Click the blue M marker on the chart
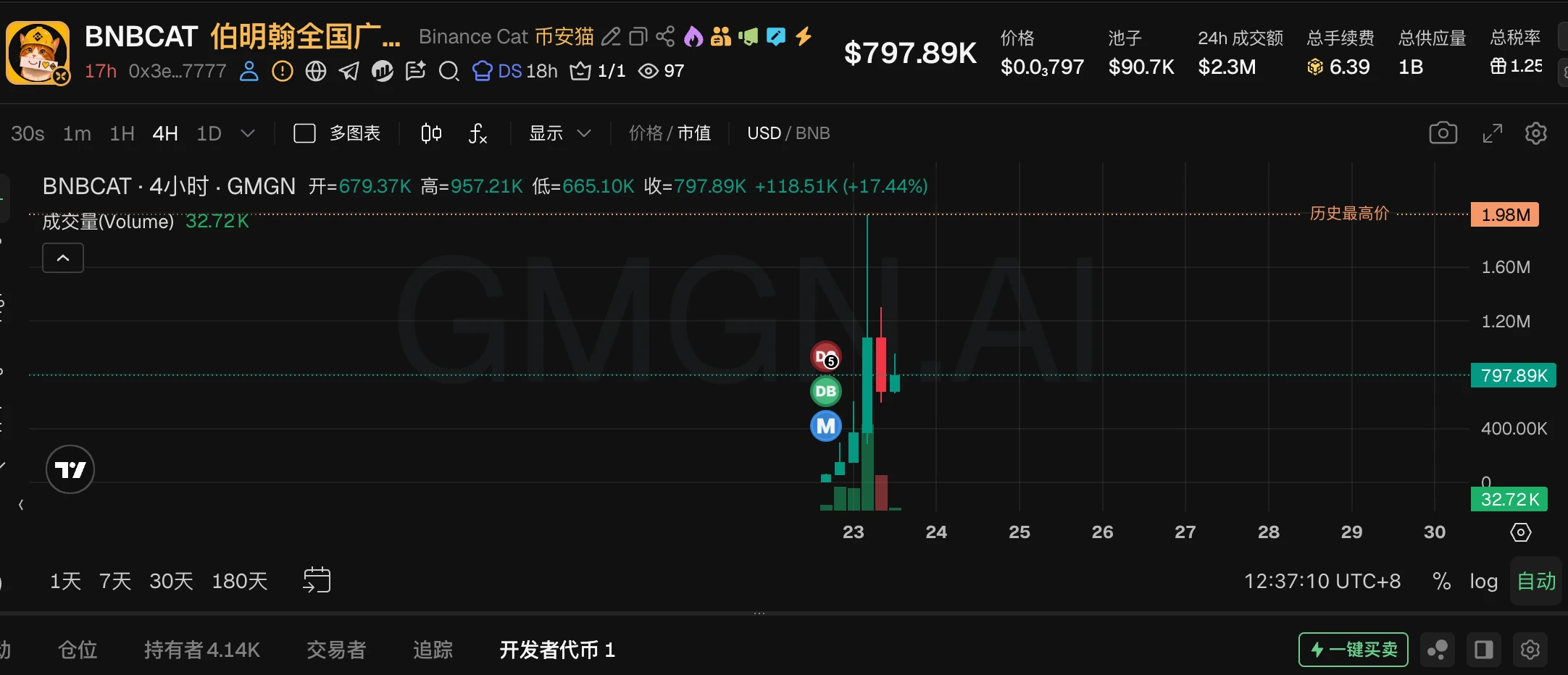Screen dimensions: 1568x675 [825, 426]
